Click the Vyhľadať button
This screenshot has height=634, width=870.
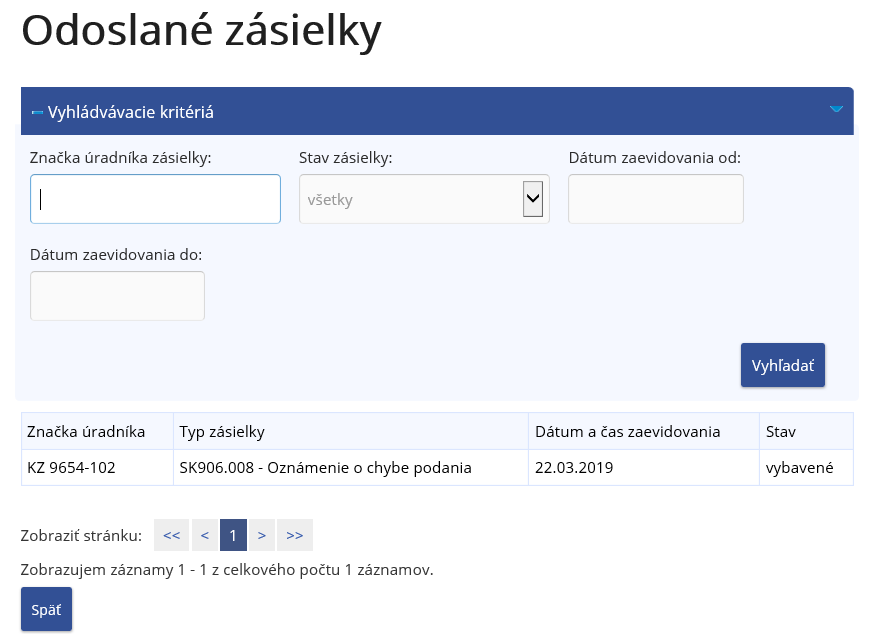pos(783,365)
